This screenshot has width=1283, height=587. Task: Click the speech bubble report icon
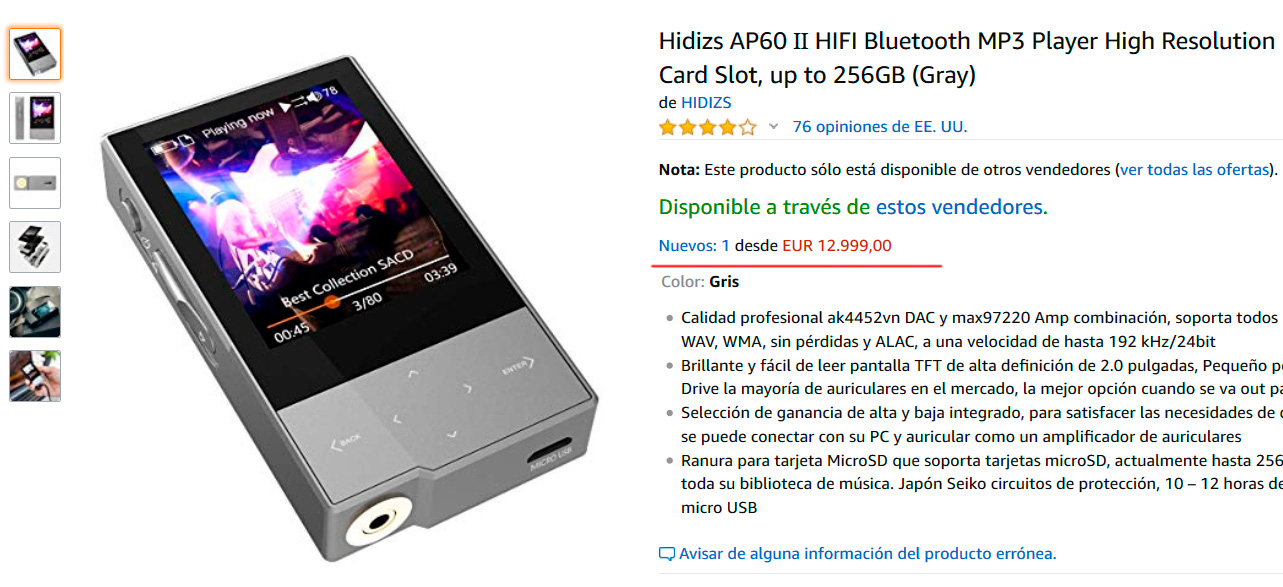tap(667, 554)
